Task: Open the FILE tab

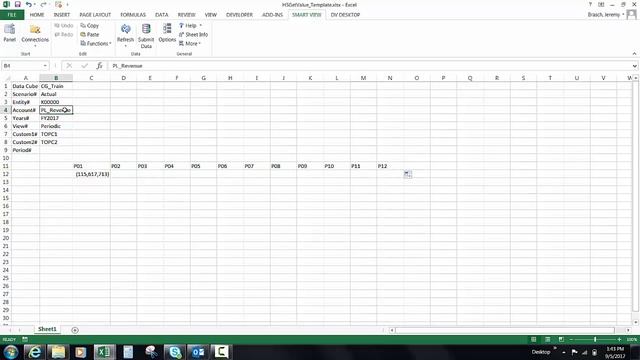Action: click(x=12, y=15)
